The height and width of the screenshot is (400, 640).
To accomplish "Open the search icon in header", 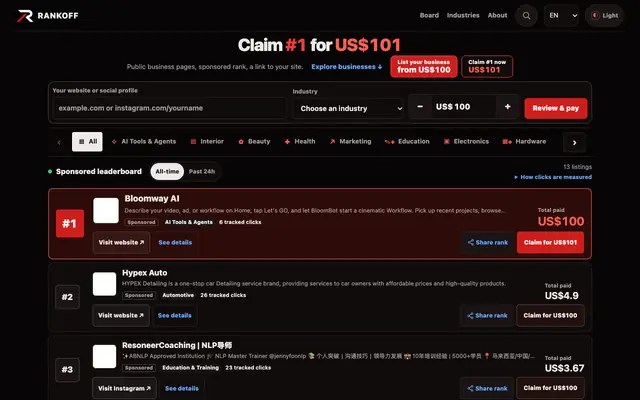I will [x=526, y=16].
